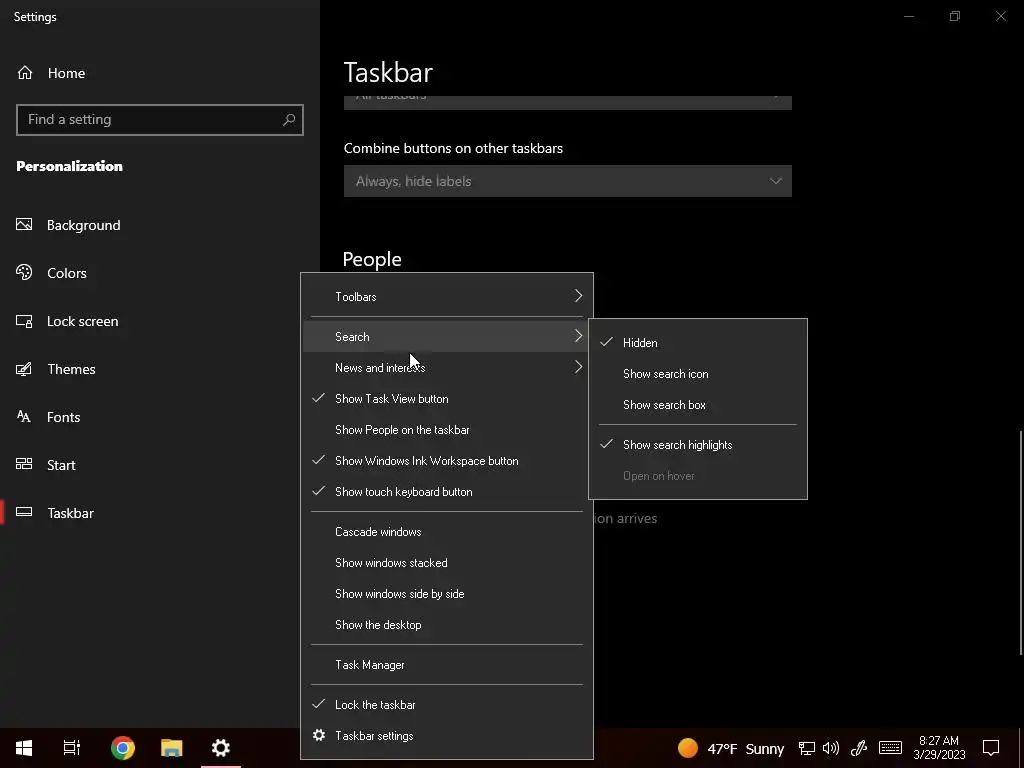Click the search magnifier in Find a setting
This screenshot has width=1024, height=768.
click(289, 120)
